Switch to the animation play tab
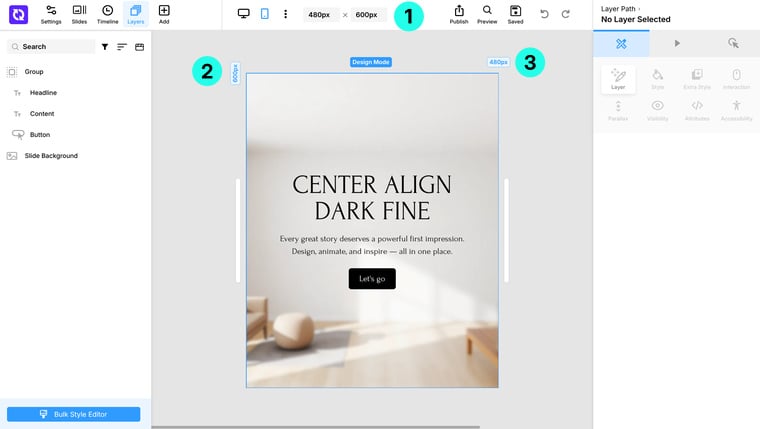Image resolution: width=760 pixels, height=429 pixels. [x=677, y=44]
